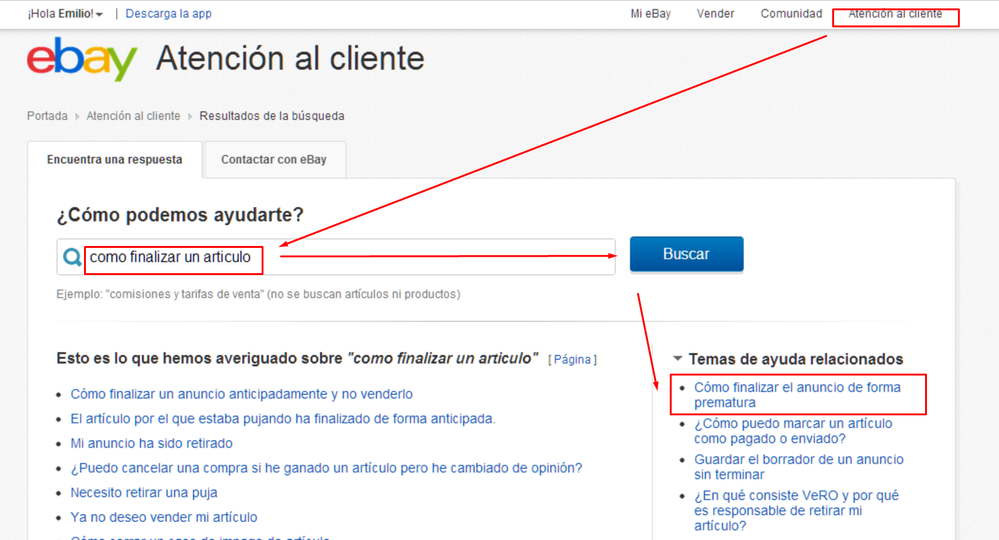Viewport: 999px width, 540px height.
Task: Open Atención al cliente in top navigation
Action: (895, 13)
